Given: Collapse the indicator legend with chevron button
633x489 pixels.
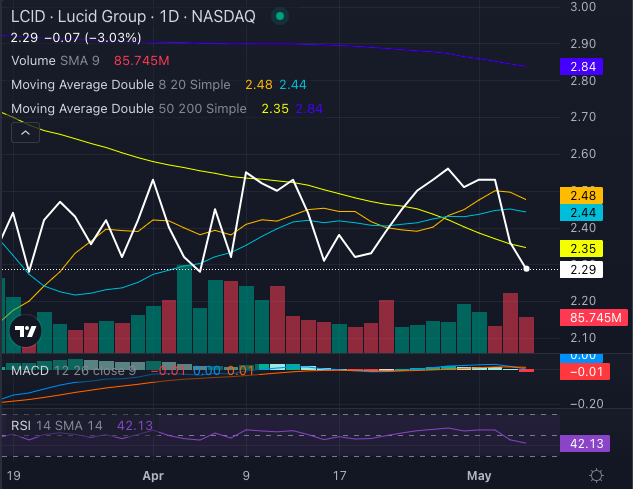Looking at the screenshot, I should [x=25, y=132].
